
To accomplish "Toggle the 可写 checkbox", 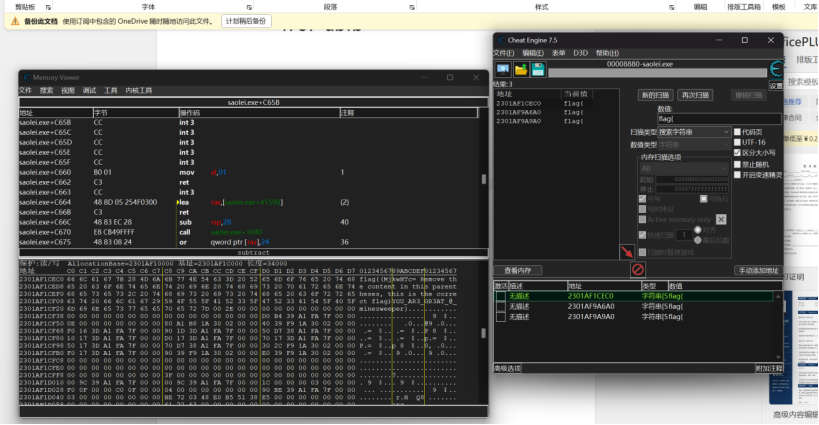I will coord(642,199).
